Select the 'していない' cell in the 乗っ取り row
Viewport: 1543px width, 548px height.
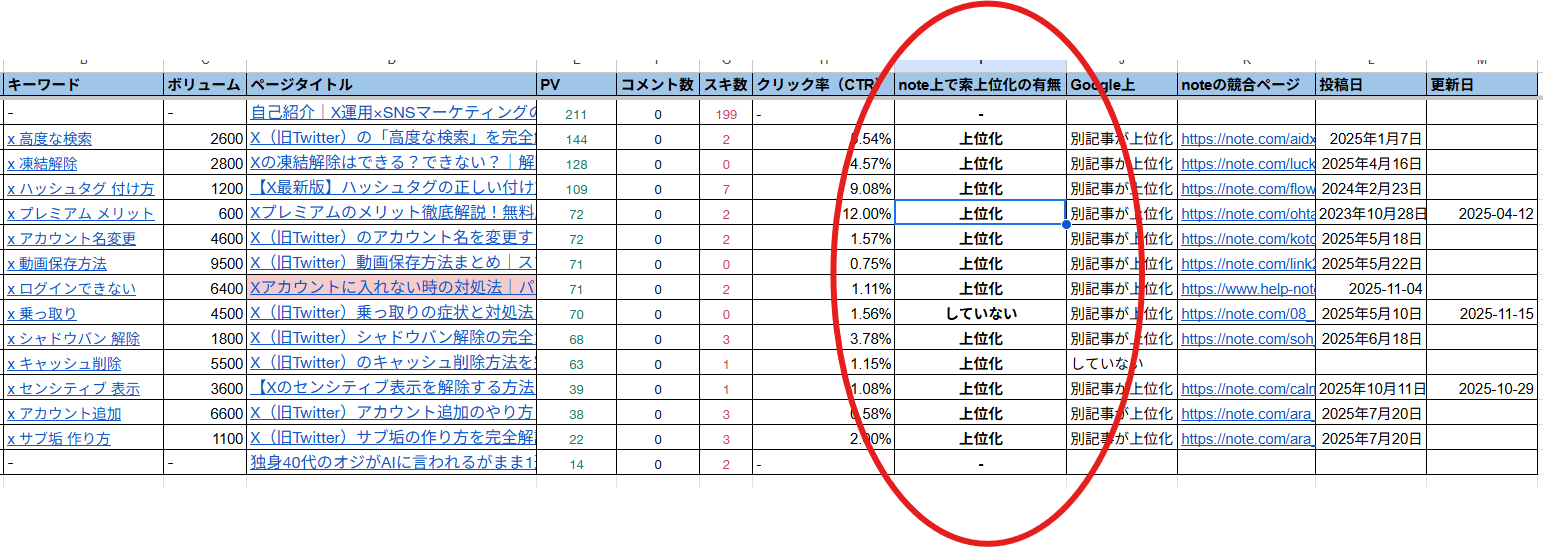click(x=980, y=314)
